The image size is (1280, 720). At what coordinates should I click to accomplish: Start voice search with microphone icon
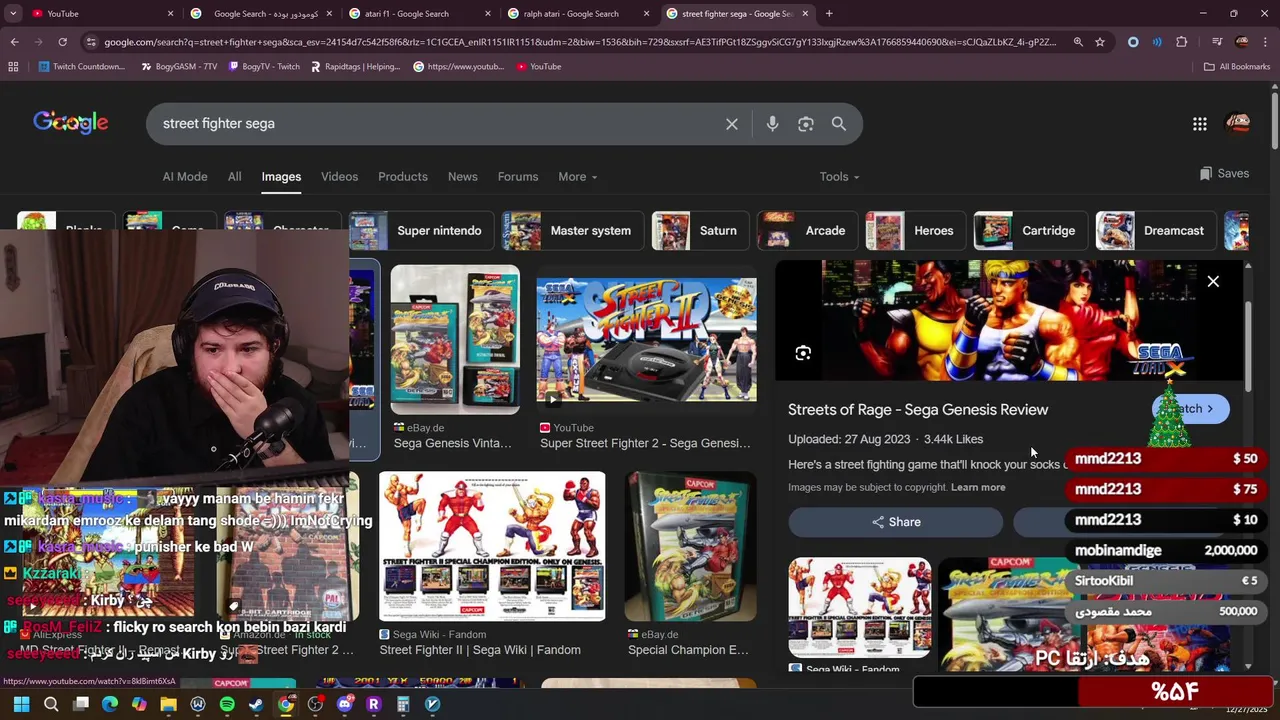772,124
